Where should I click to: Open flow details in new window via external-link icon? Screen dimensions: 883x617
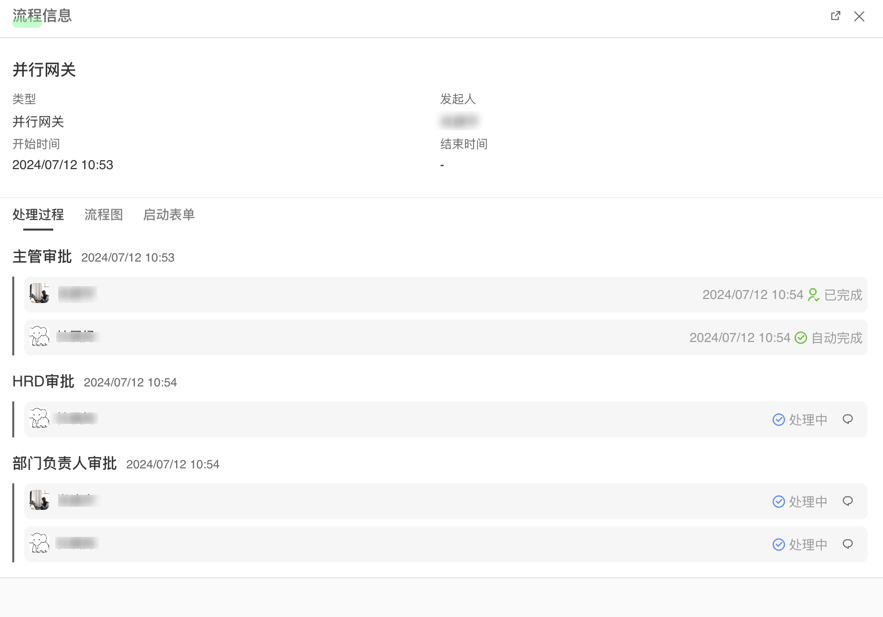coord(836,16)
